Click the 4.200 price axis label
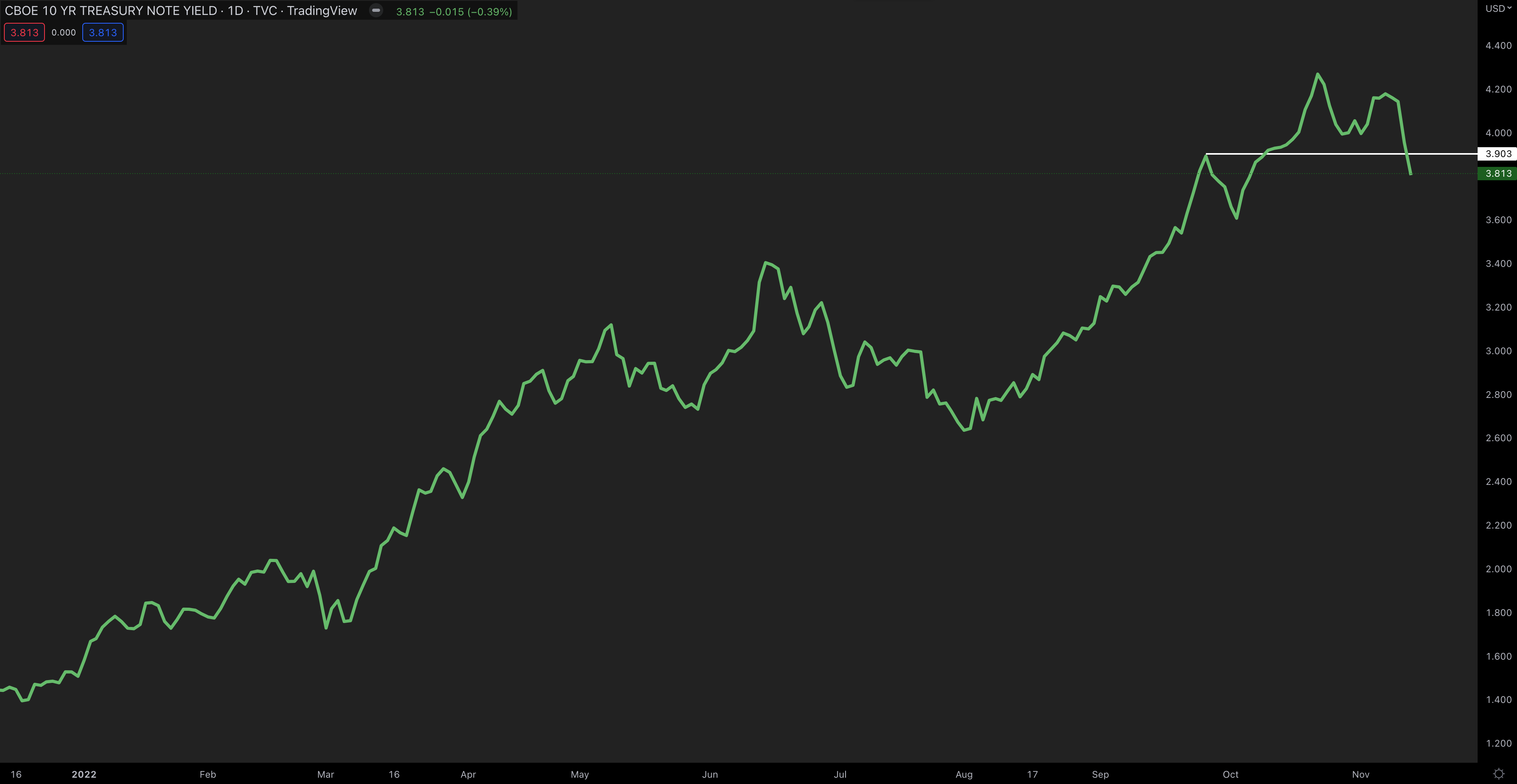Viewport: 1517px width, 784px height. 1498,89
